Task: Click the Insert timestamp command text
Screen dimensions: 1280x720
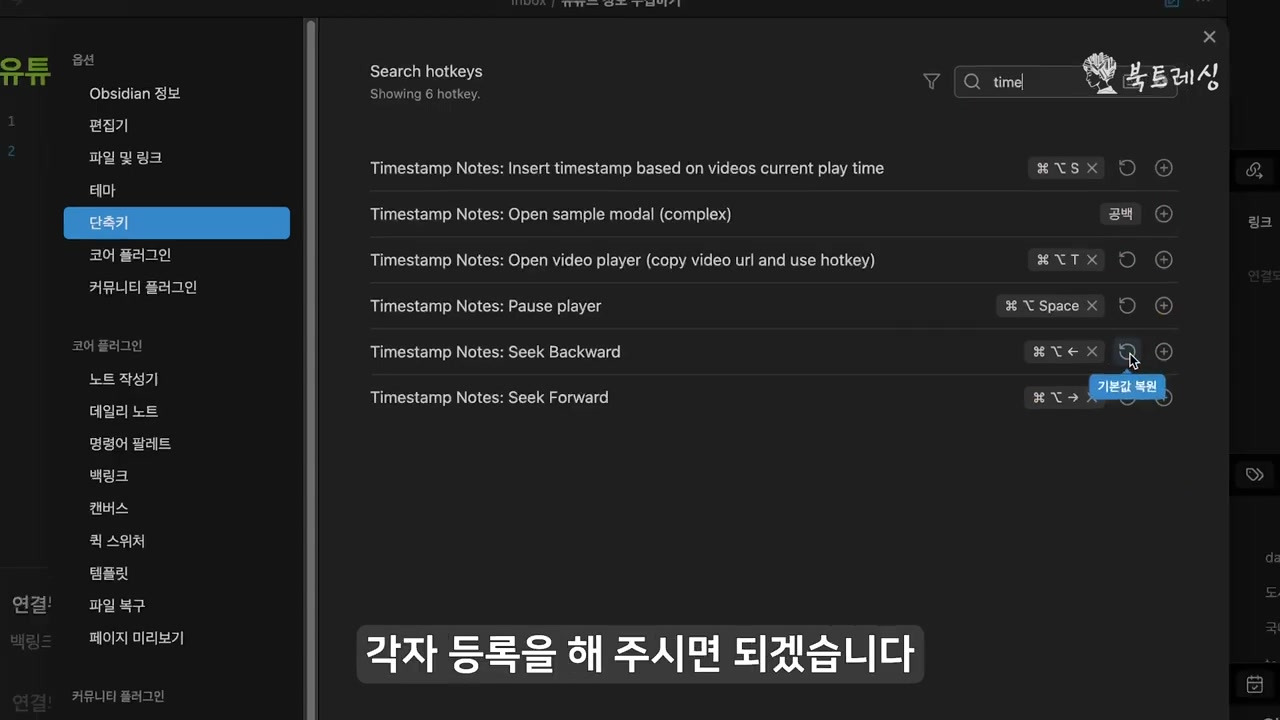Action: (x=627, y=168)
